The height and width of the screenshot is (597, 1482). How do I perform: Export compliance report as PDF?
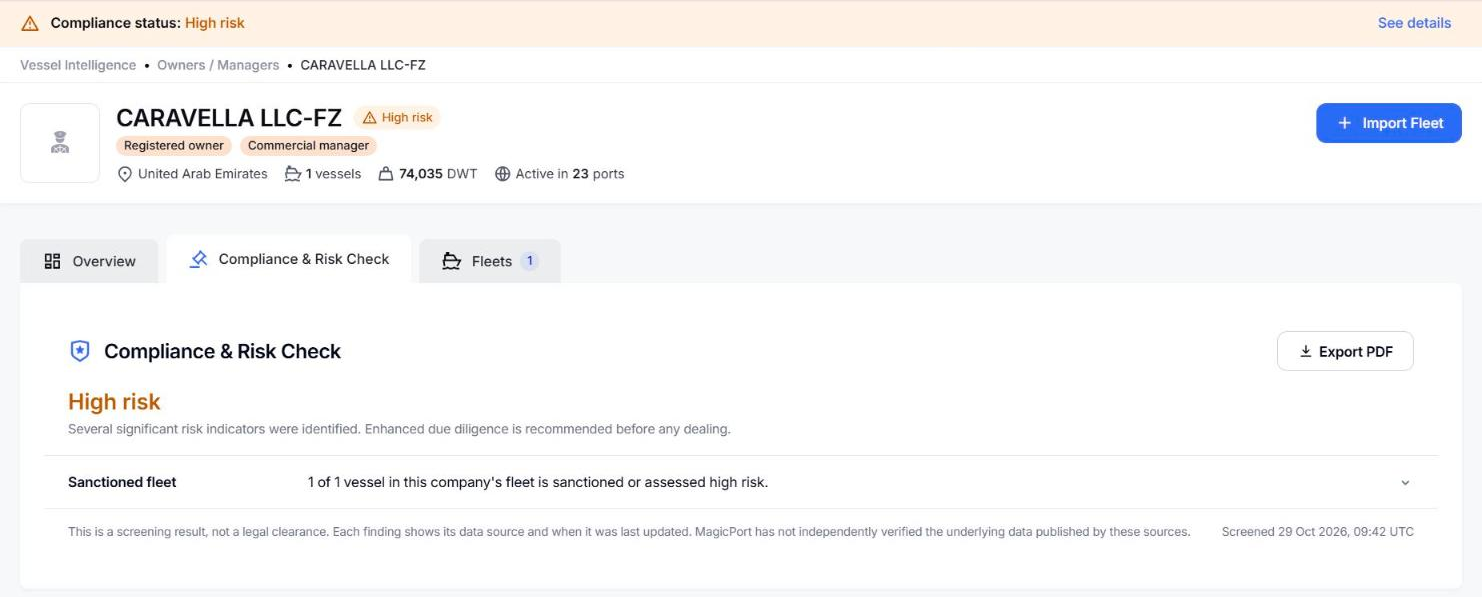point(1345,351)
